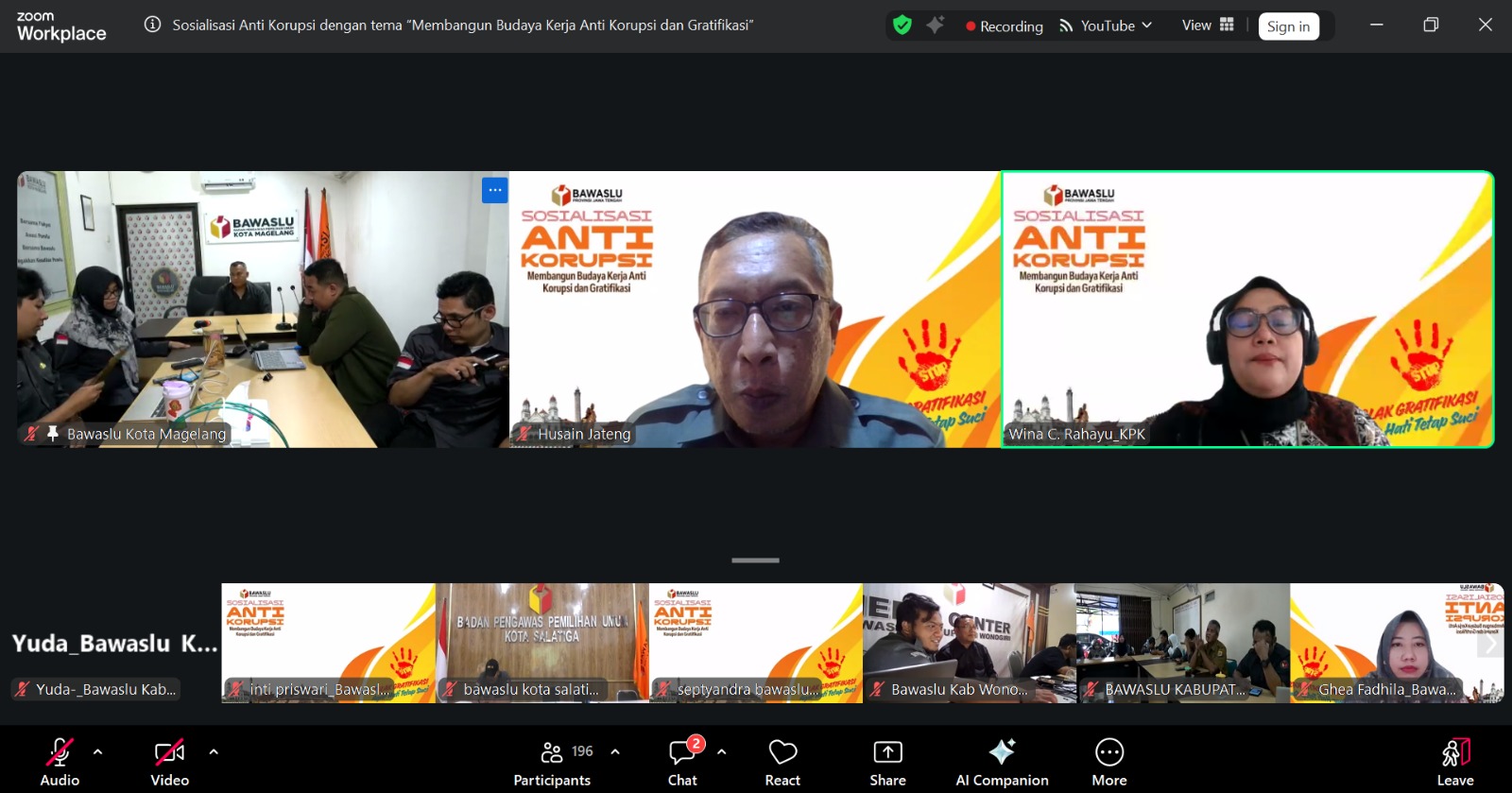The image size is (1512, 793).
Task: Open the React emoji menu
Action: (782, 761)
